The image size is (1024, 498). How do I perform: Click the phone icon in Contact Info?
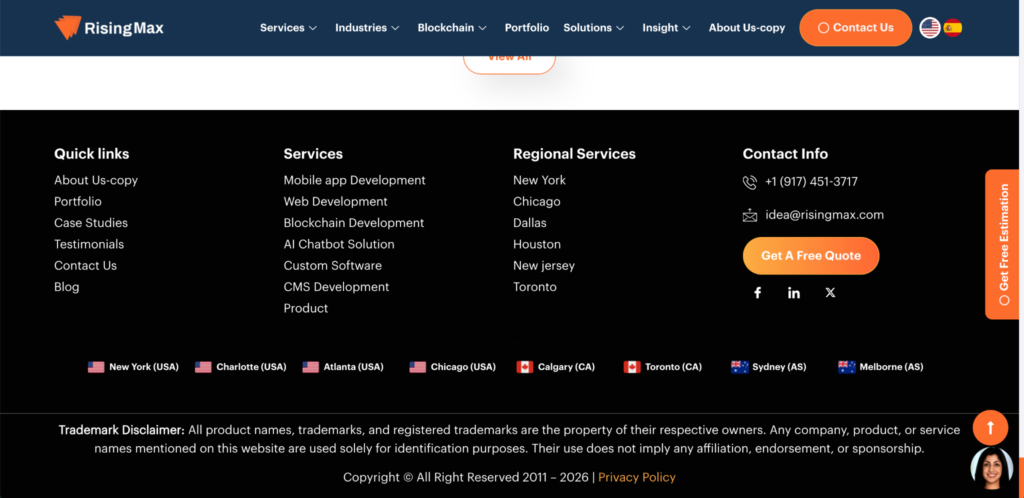[x=750, y=182]
